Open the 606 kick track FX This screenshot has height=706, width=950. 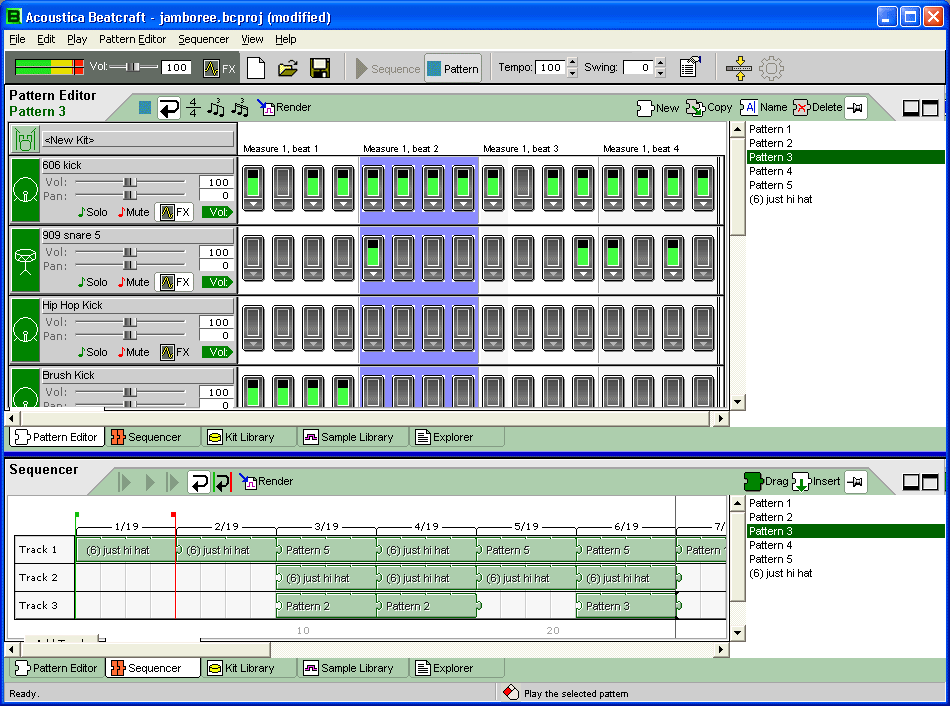tap(175, 212)
